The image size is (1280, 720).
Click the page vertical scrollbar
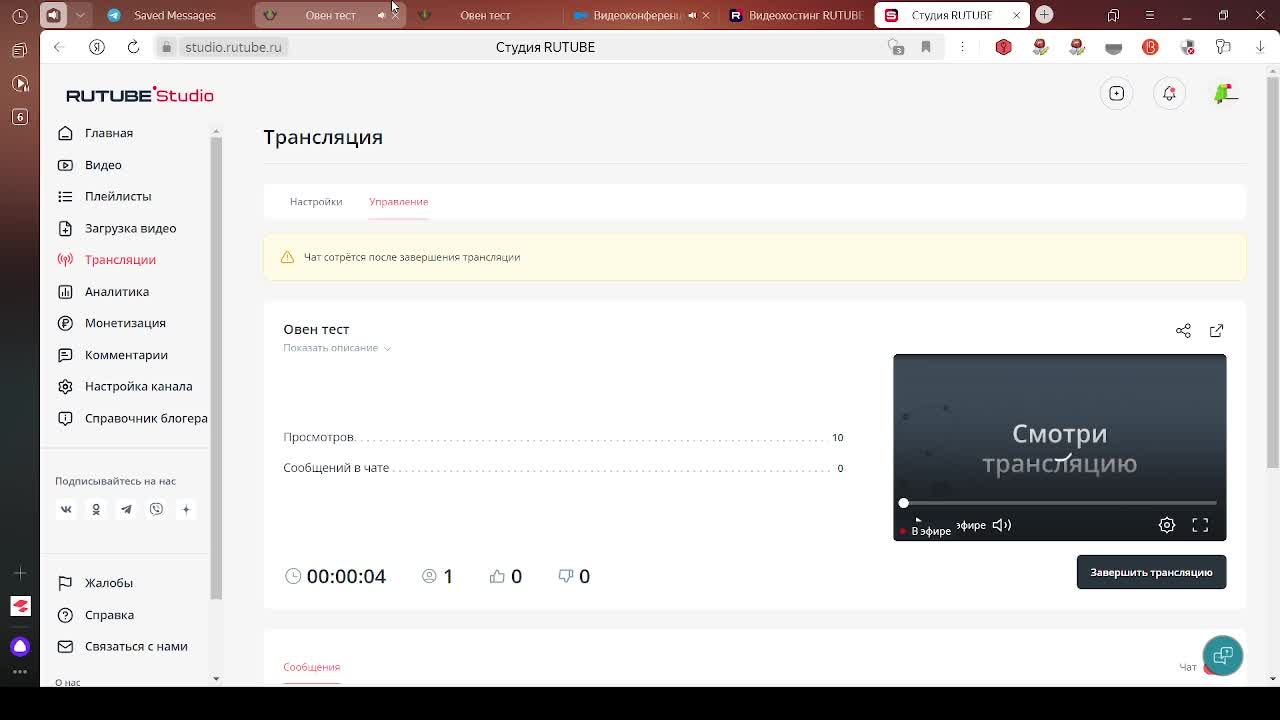1272,270
